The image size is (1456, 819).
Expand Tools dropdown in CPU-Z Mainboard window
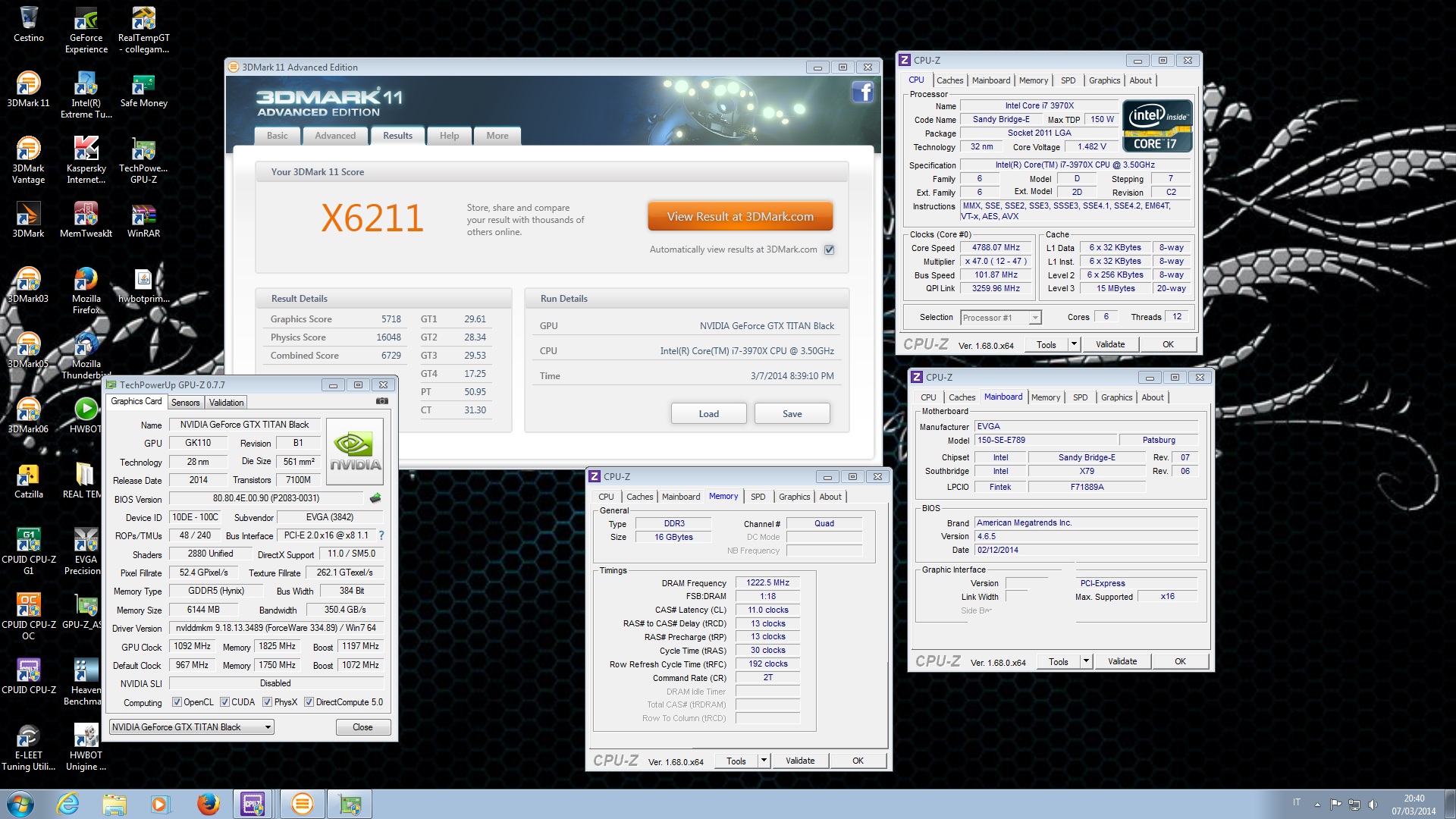(x=1085, y=661)
